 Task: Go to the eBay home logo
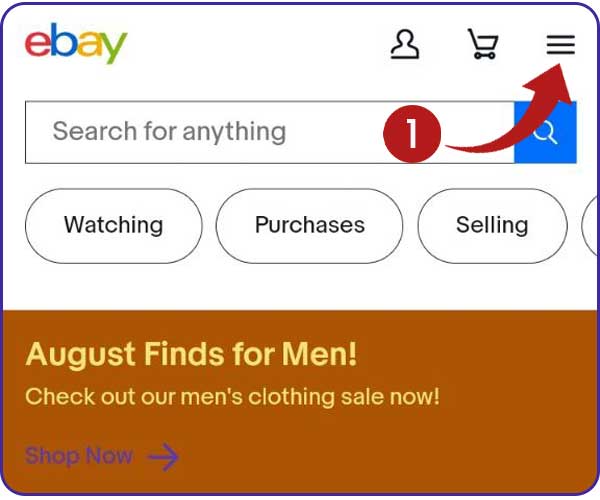point(76,43)
